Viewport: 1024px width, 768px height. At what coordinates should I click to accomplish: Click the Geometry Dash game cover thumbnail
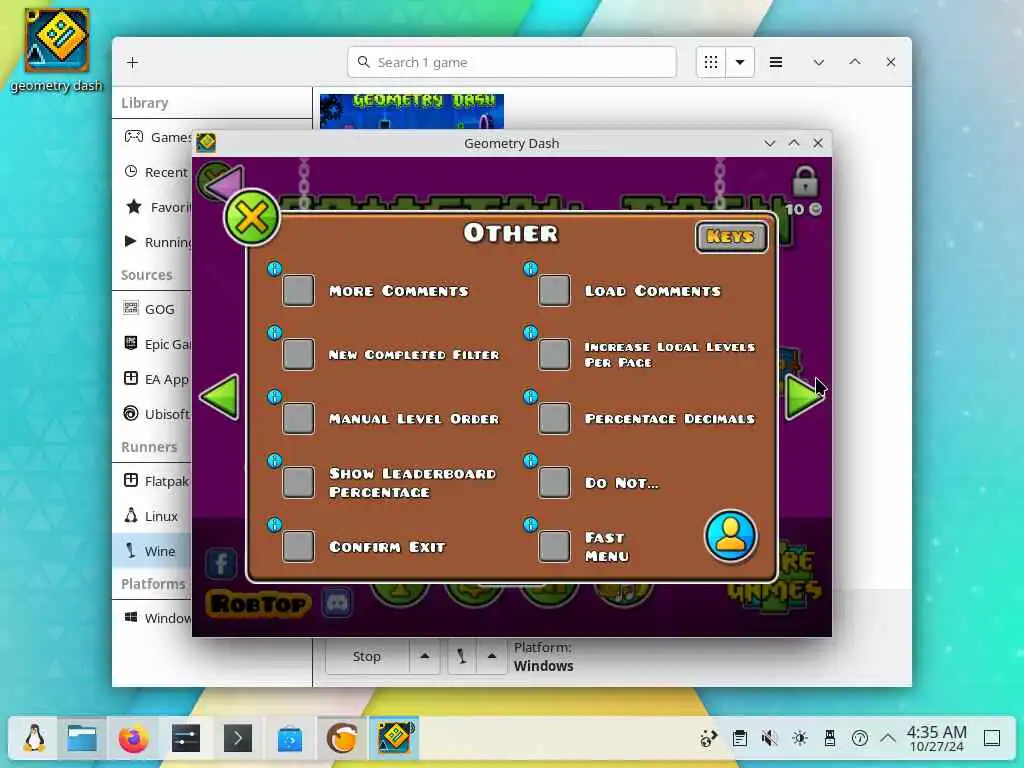pos(411,112)
